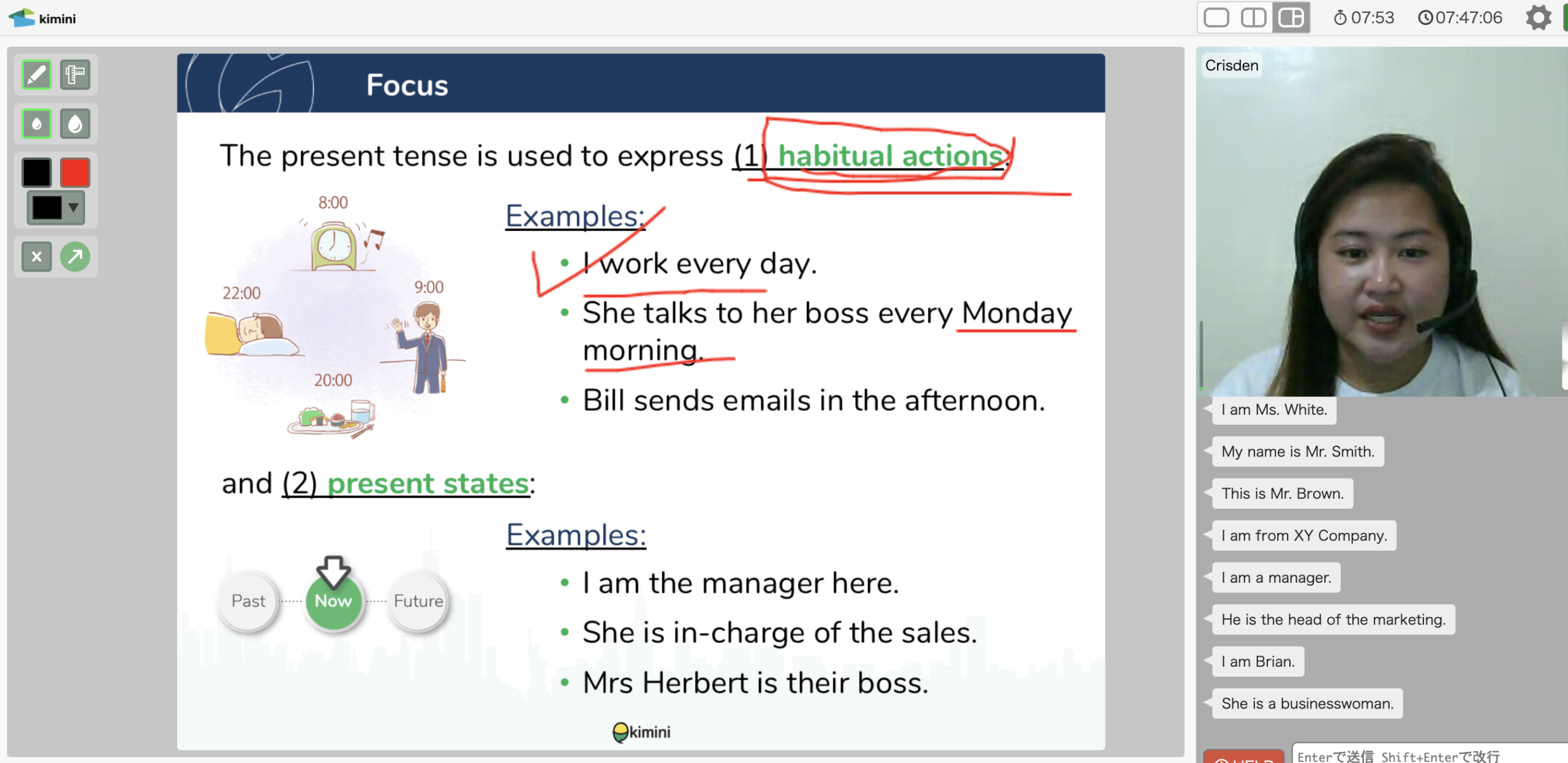This screenshot has height=763, width=1568.
Task: Pick the black color swatch
Action: [x=36, y=172]
